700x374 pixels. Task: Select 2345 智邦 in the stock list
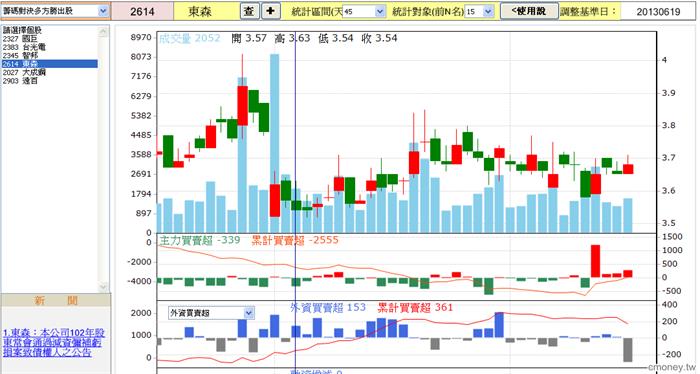[x=49, y=55]
